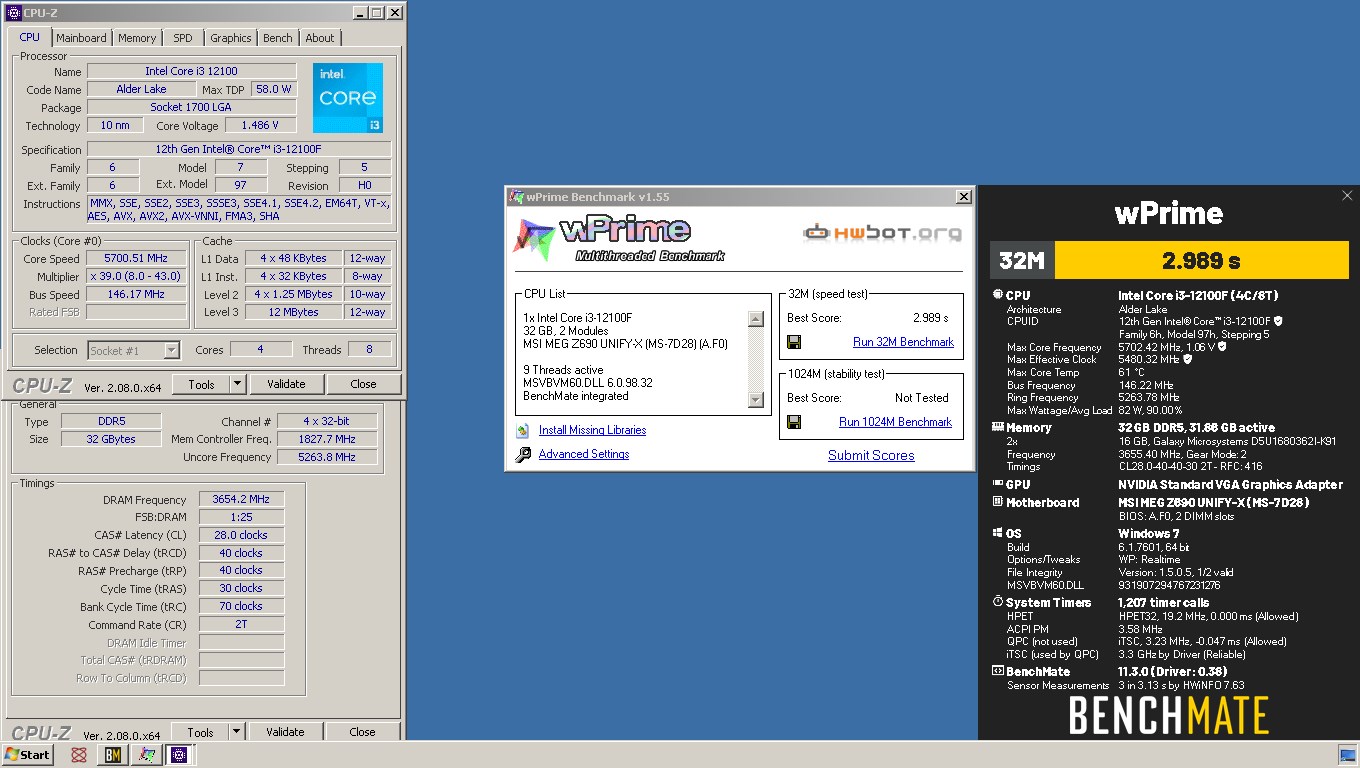Click the Windows OS icon in BenchMate
The height and width of the screenshot is (768, 1360).
point(997,533)
